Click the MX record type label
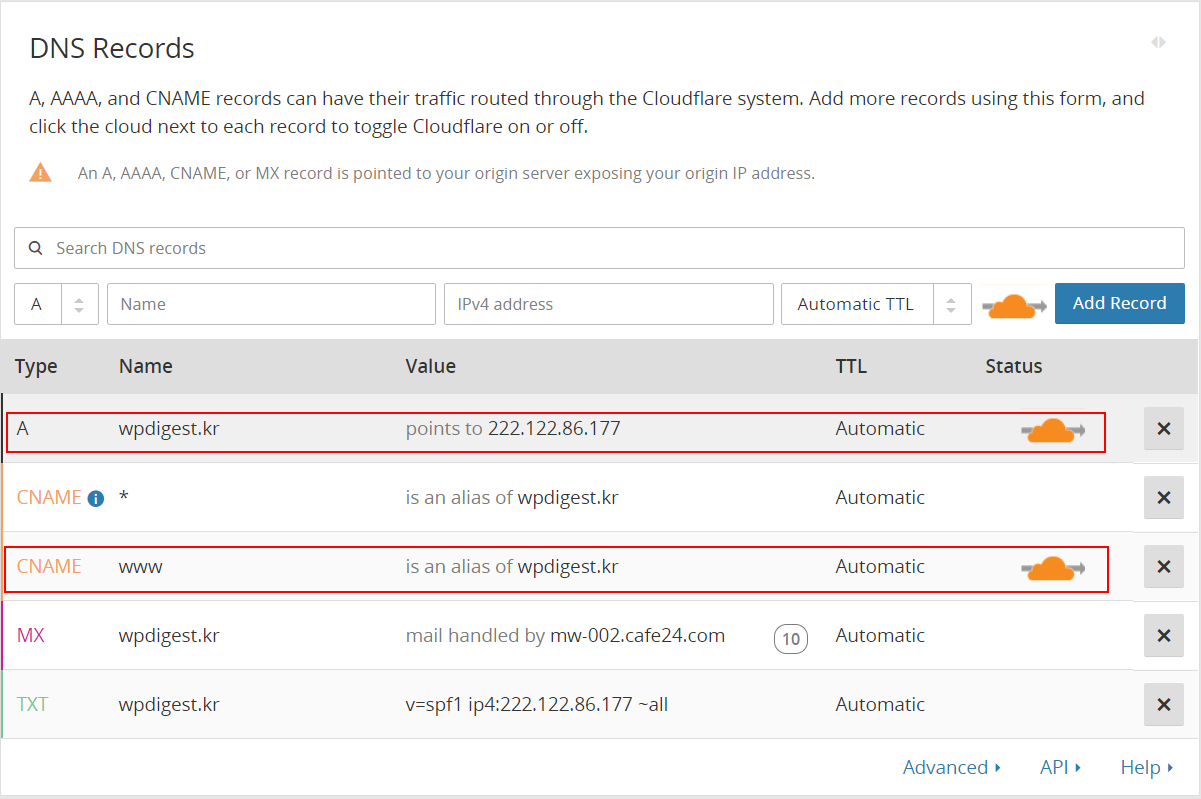 pyautogui.click(x=30, y=635)
